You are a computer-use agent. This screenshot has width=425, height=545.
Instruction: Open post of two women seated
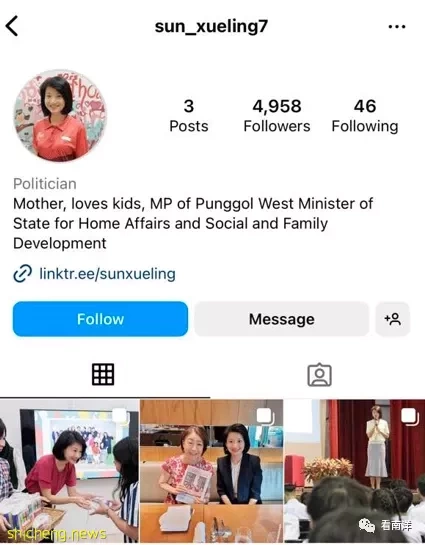[212, 471]
